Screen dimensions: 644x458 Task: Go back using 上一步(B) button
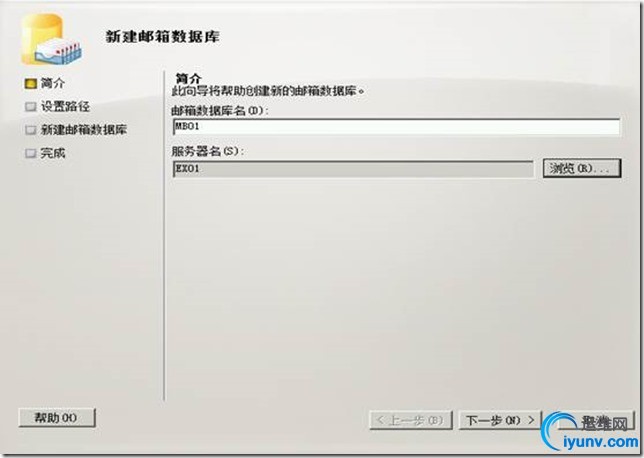click(x=411, y=420)
